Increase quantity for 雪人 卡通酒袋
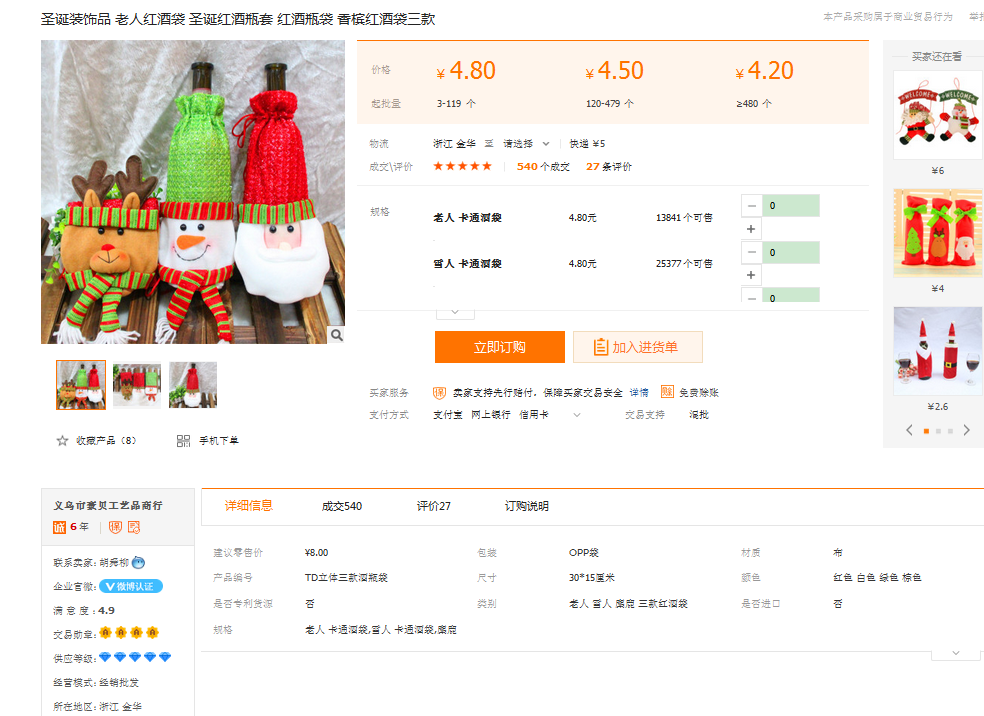This screenshot has width=984, height=716. pos(751,275)
